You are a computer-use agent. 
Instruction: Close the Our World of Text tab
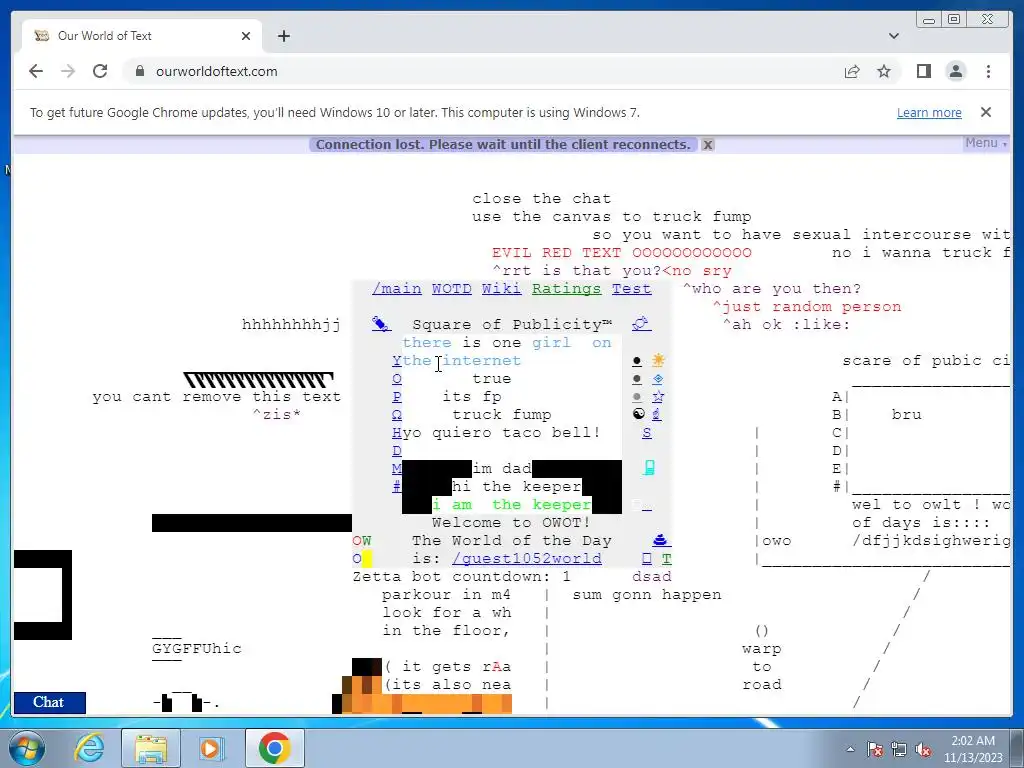click(246, 36)
